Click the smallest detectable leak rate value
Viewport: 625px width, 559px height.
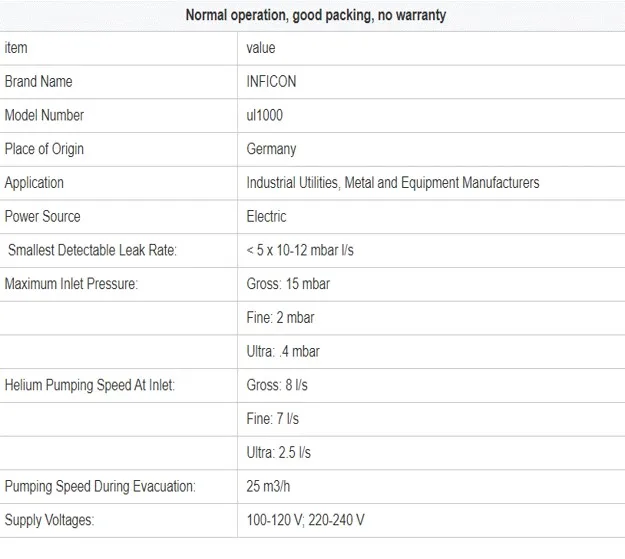click(300, 250)
